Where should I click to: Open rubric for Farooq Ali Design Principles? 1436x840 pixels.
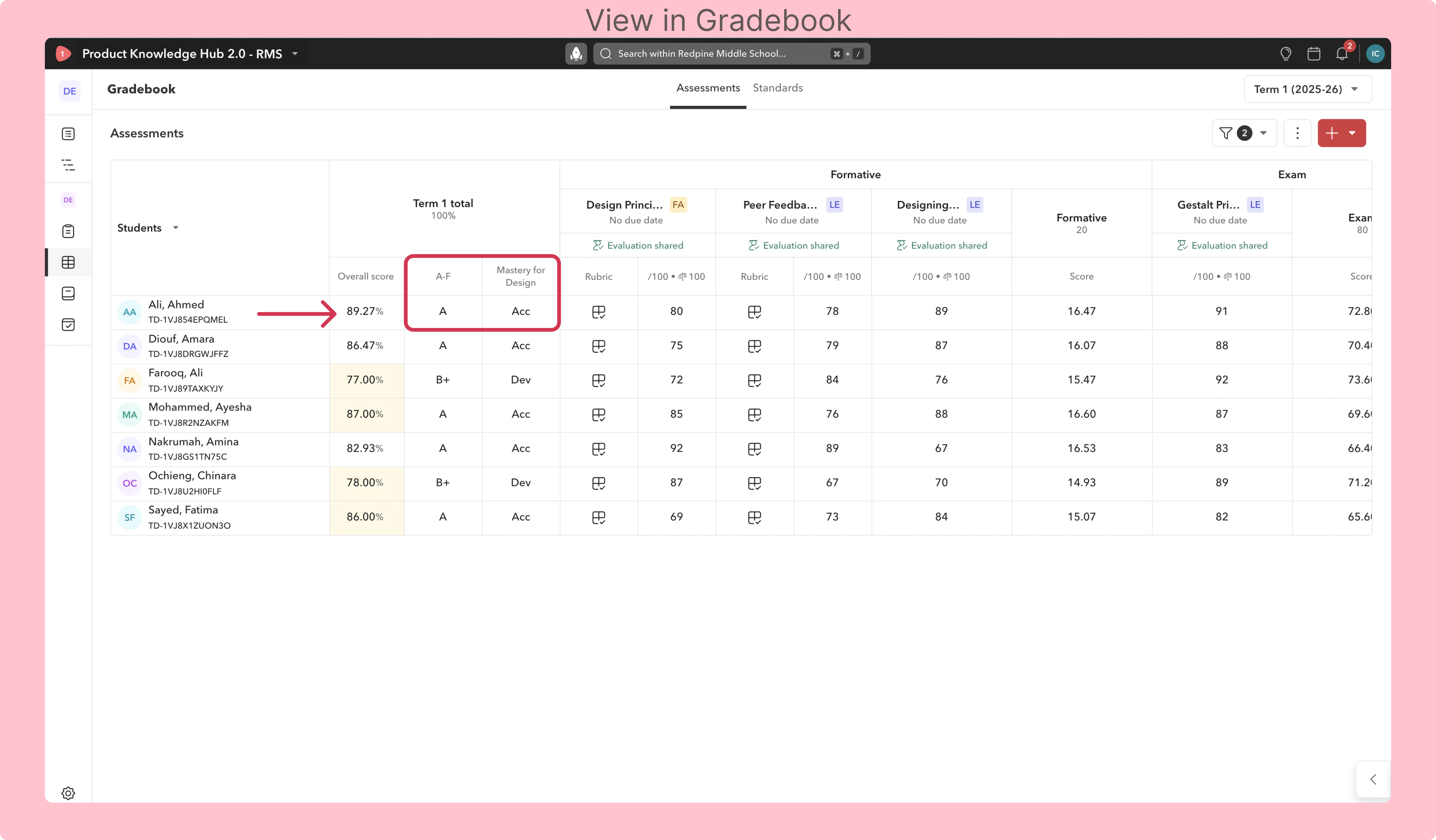tap(598, 381)
